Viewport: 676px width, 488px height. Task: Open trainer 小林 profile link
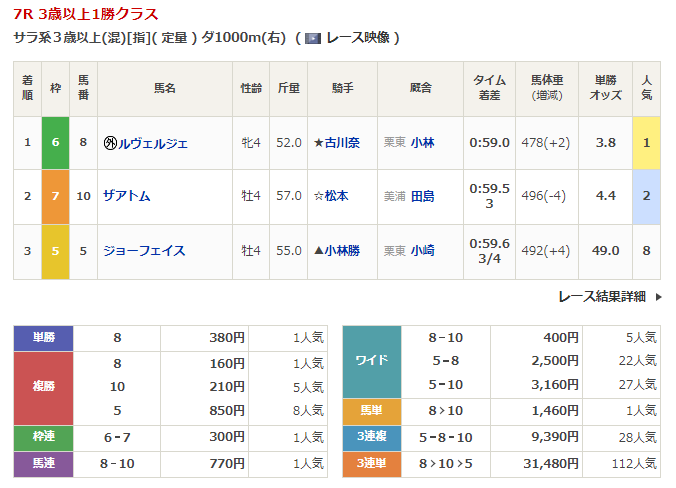click(422, 143)
